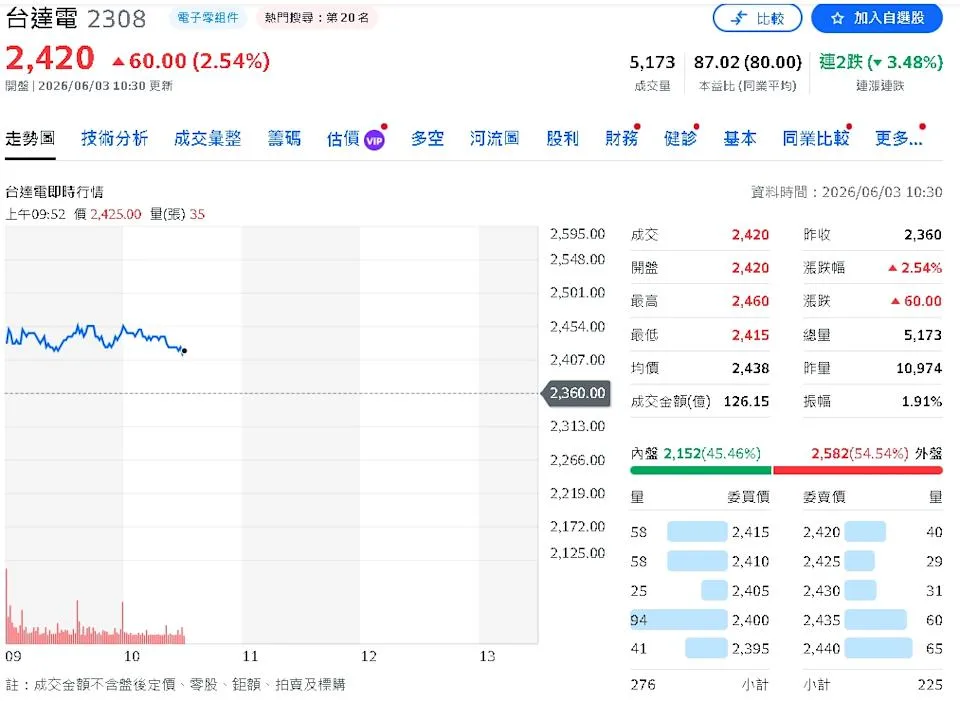Image resolution: width=960 pixels, height=701 pixels.
Task: Switch to the 成交彙整 tab
Action: 208,138
